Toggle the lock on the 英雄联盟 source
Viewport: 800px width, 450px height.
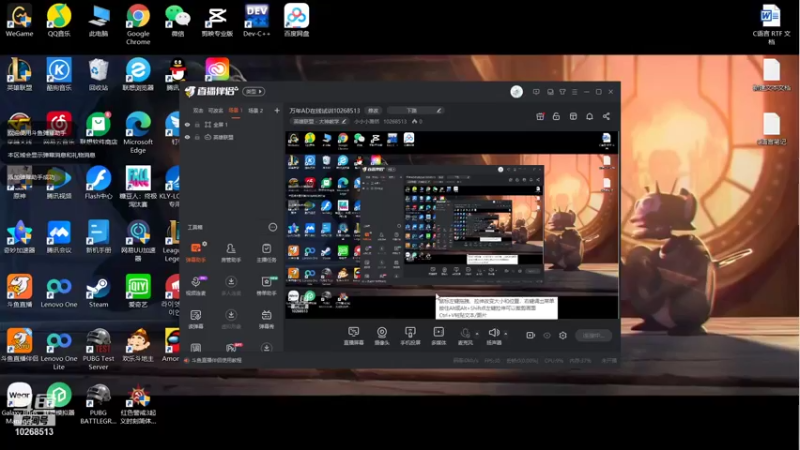pos(197,137)
